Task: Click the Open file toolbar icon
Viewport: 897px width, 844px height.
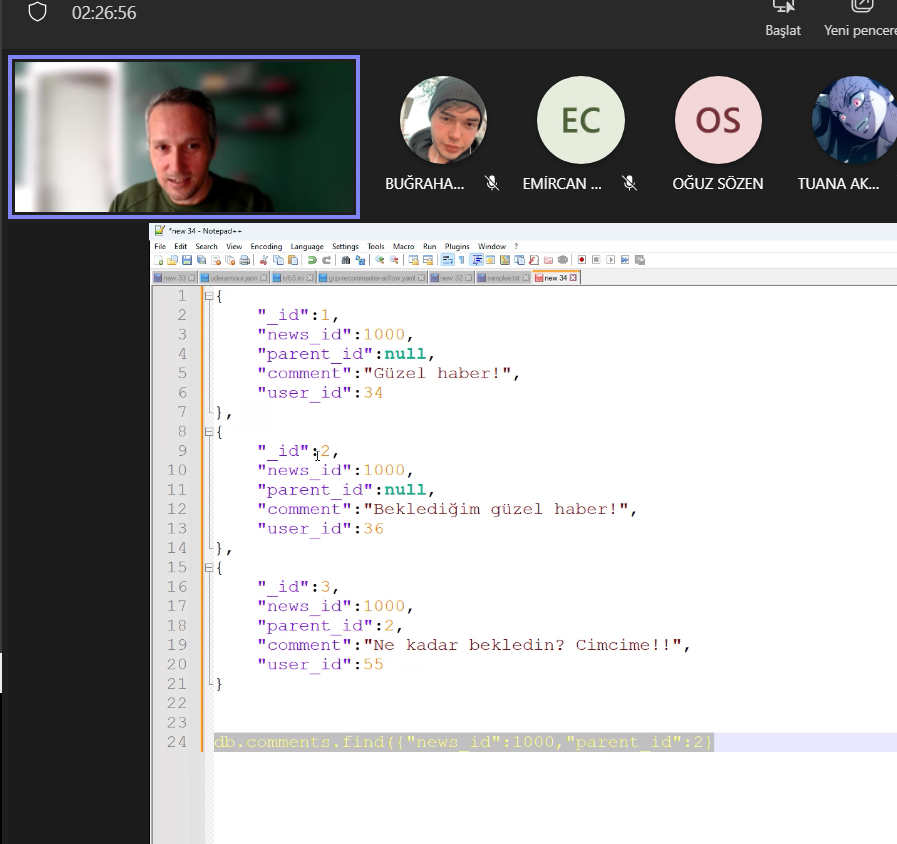Action: click(172, 260)
